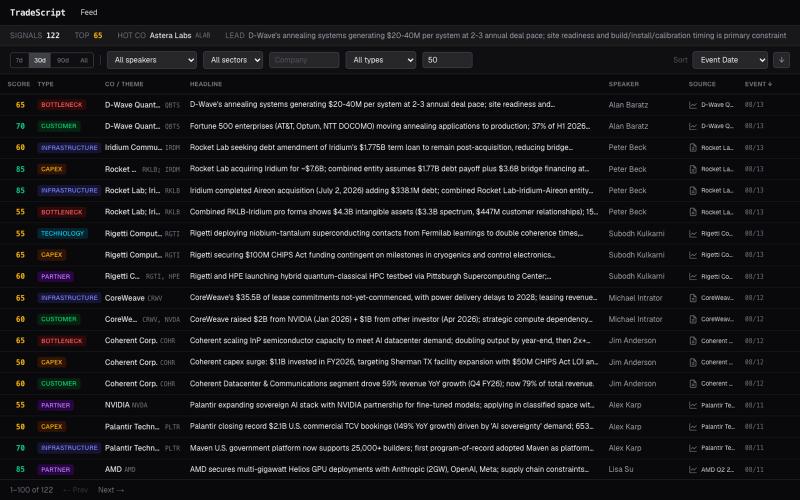Open the LEAD D-Wave annealing headline

click(x=517, y=36)
